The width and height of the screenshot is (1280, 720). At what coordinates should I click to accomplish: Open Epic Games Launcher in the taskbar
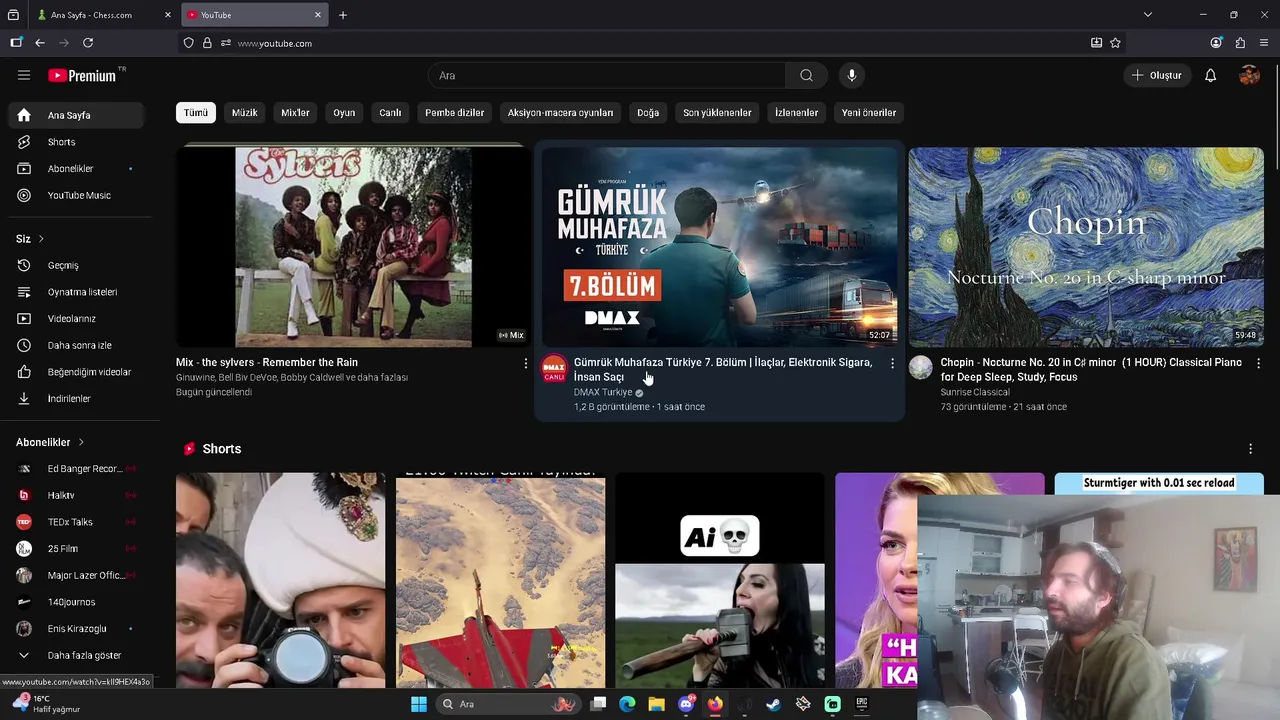862,704
